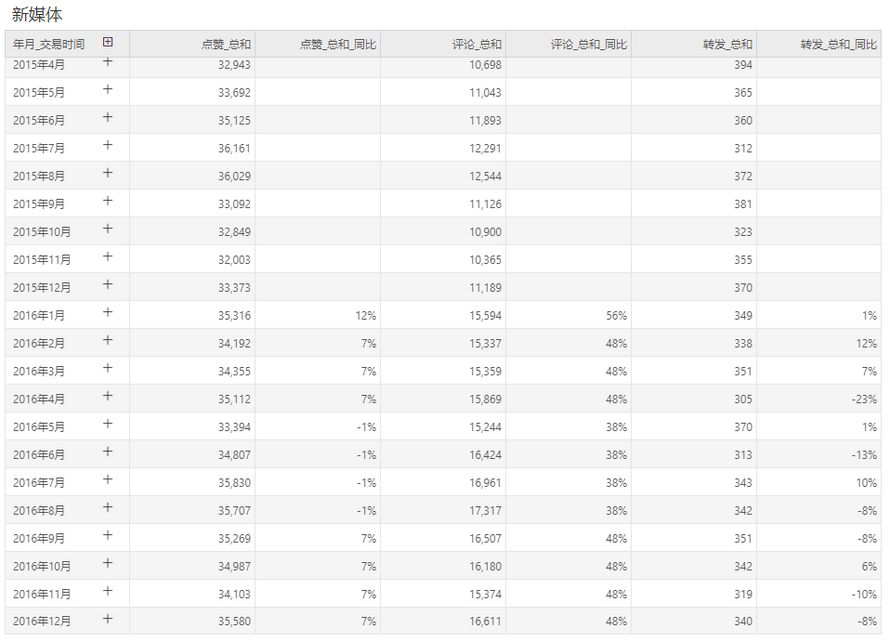The height and width of the screenshot is (642, 890).
Task: Expand the 2016年1月 row
Action: pos(107,312)
